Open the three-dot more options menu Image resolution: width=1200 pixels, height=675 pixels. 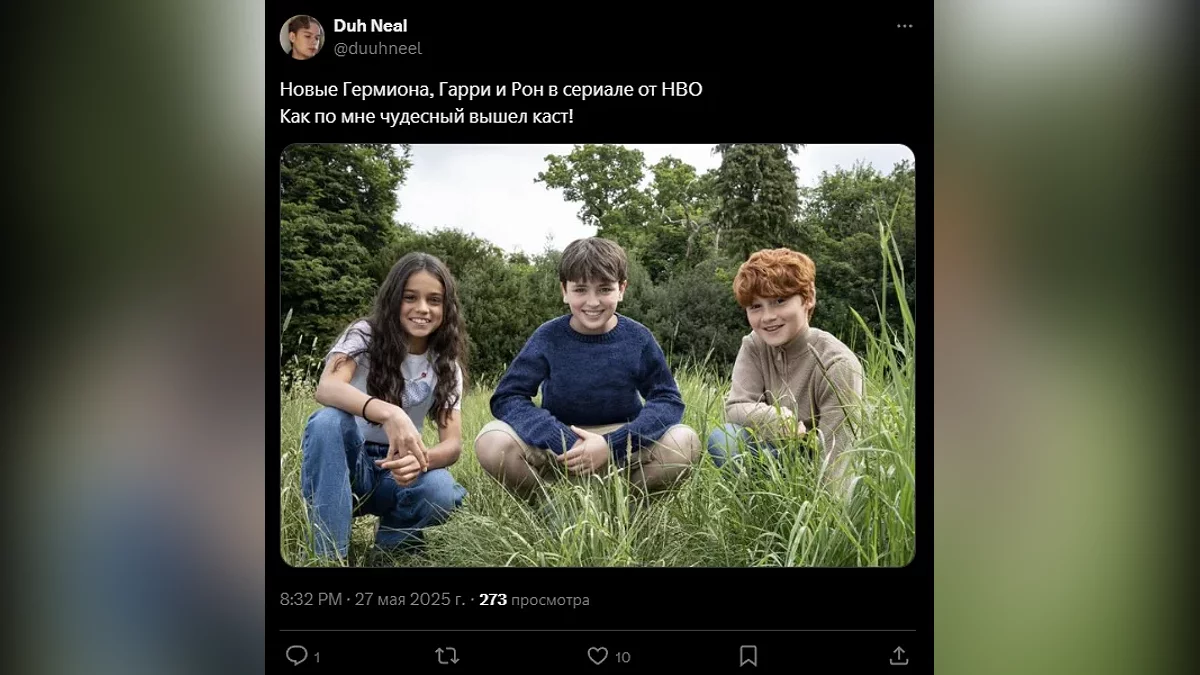tap(904, 26)
